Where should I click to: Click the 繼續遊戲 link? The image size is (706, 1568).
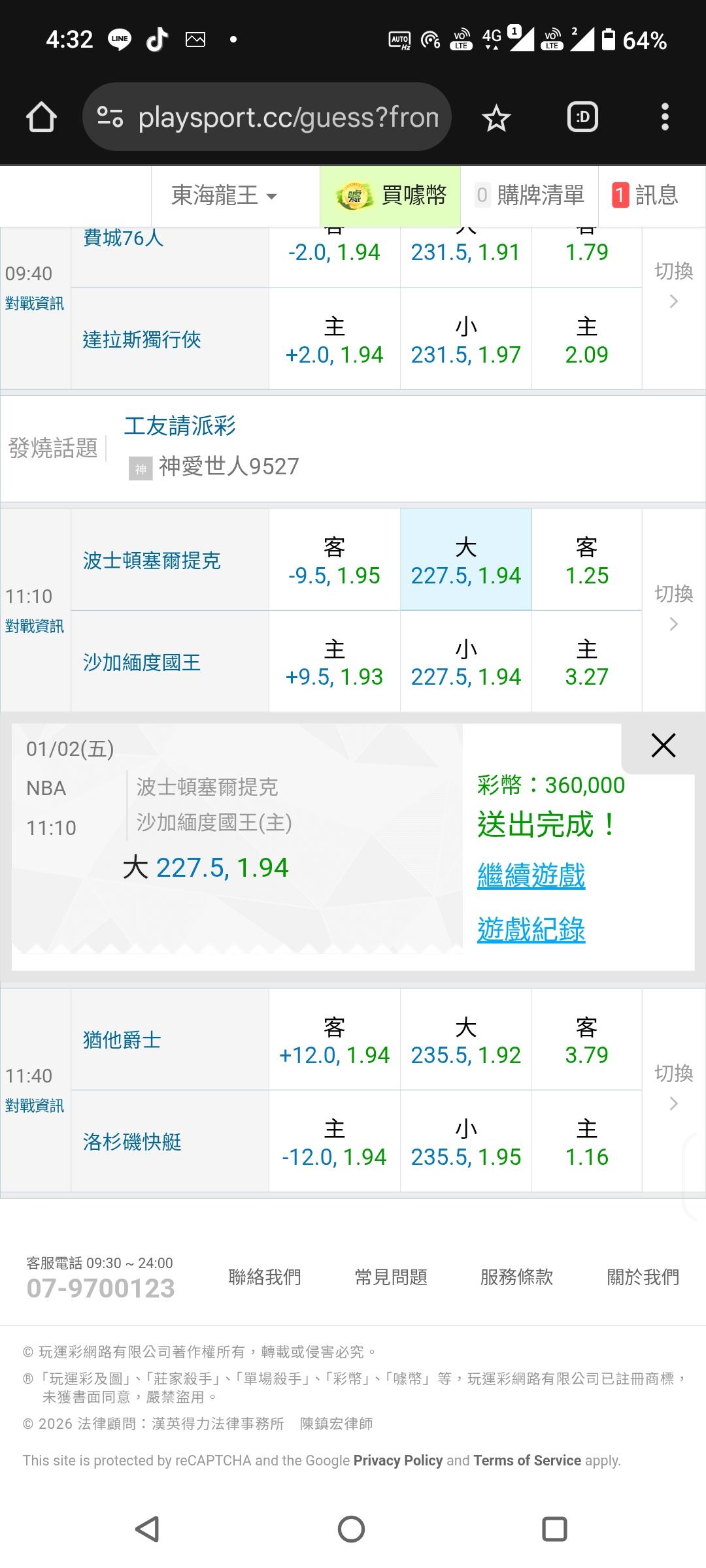(x=531, y=875)
